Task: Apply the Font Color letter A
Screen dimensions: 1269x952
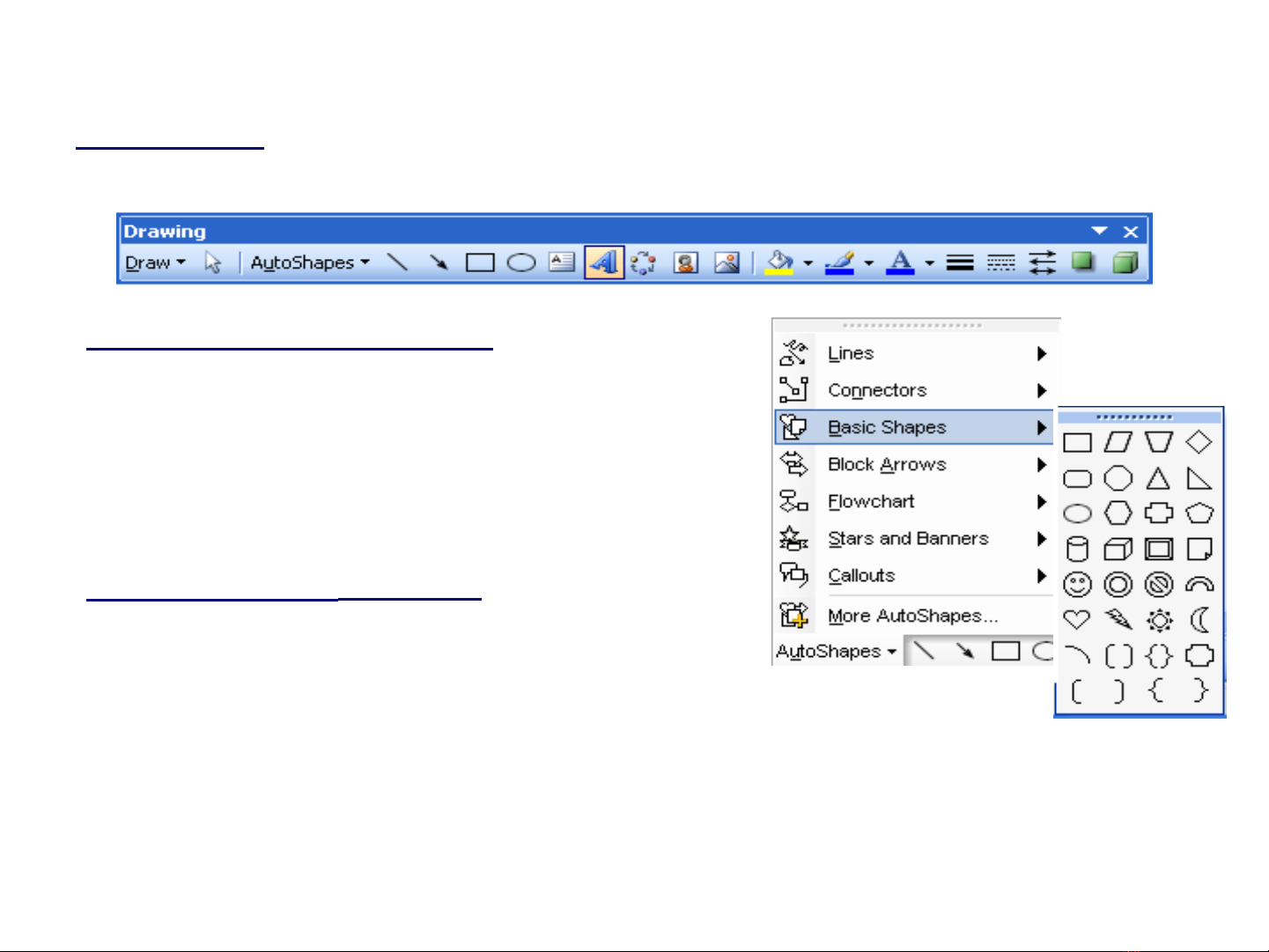Action: click(x=900, y=262)
